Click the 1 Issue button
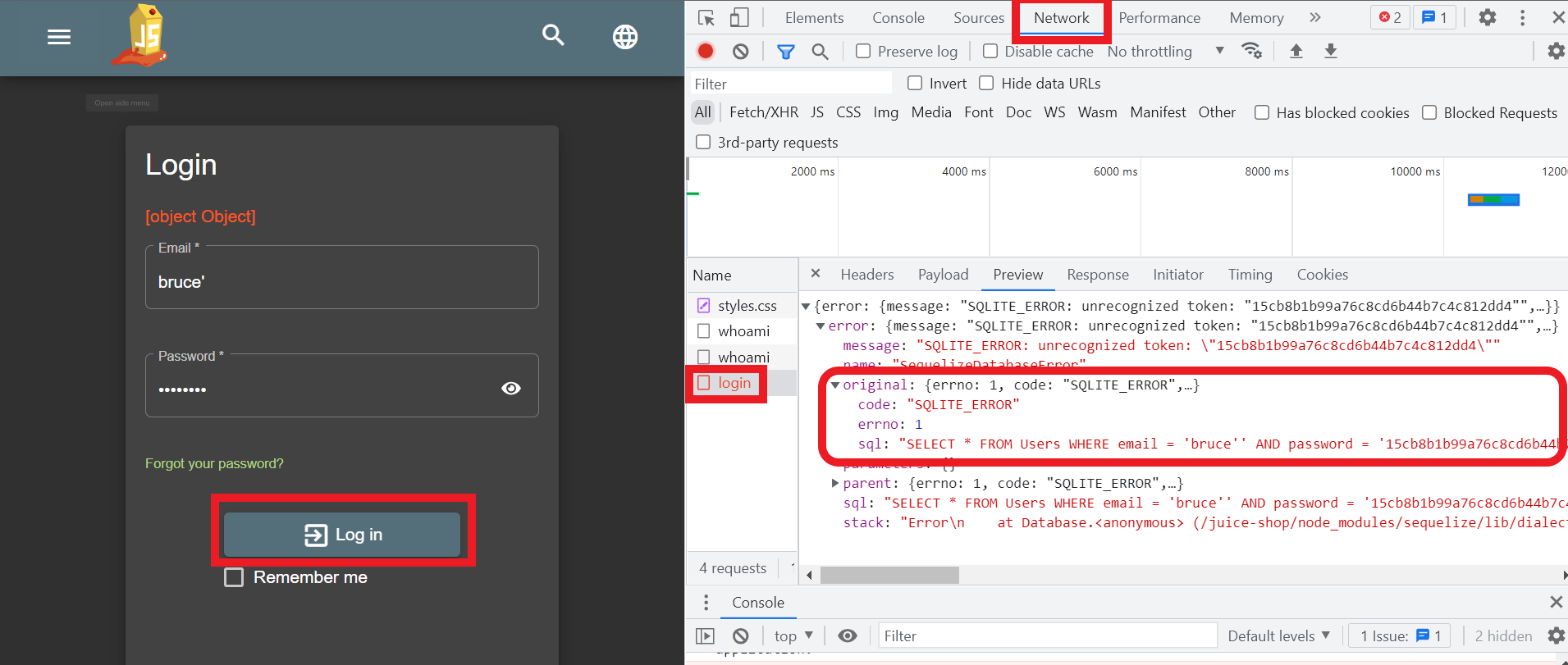Viewport: 1568px width, 665px height. [x=1400, y=635]
